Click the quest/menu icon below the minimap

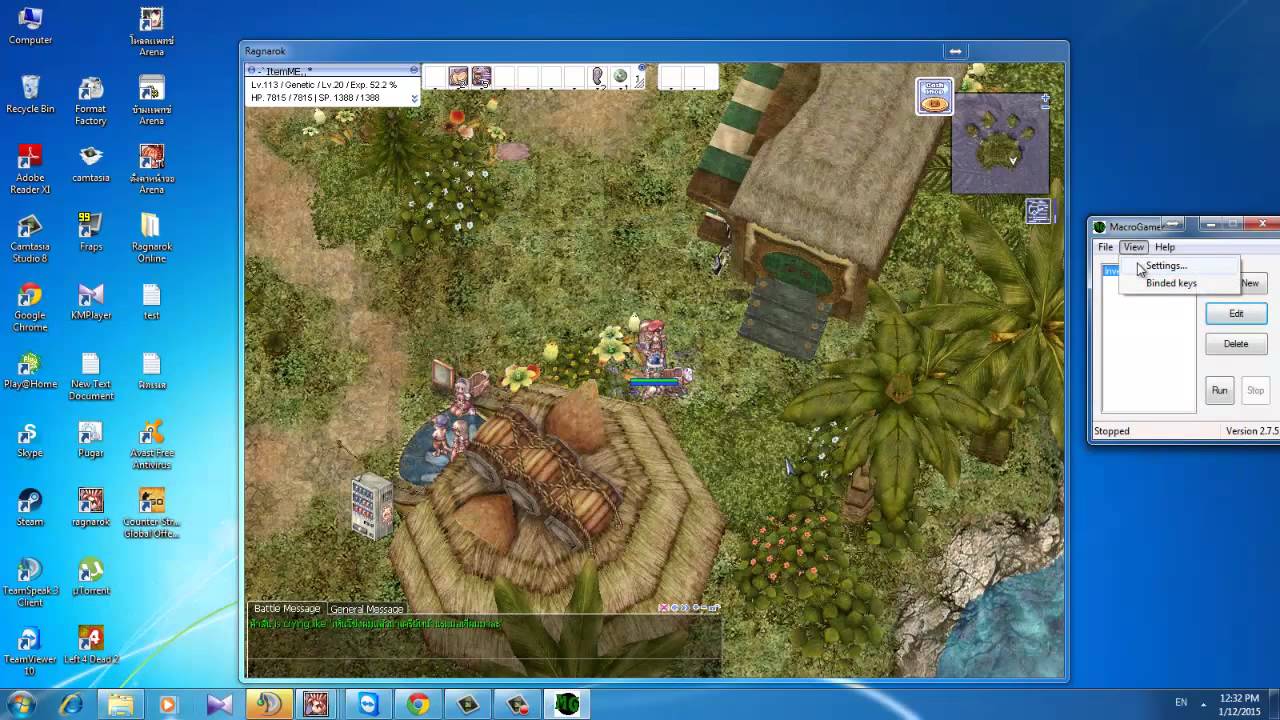pos(1037,211)
